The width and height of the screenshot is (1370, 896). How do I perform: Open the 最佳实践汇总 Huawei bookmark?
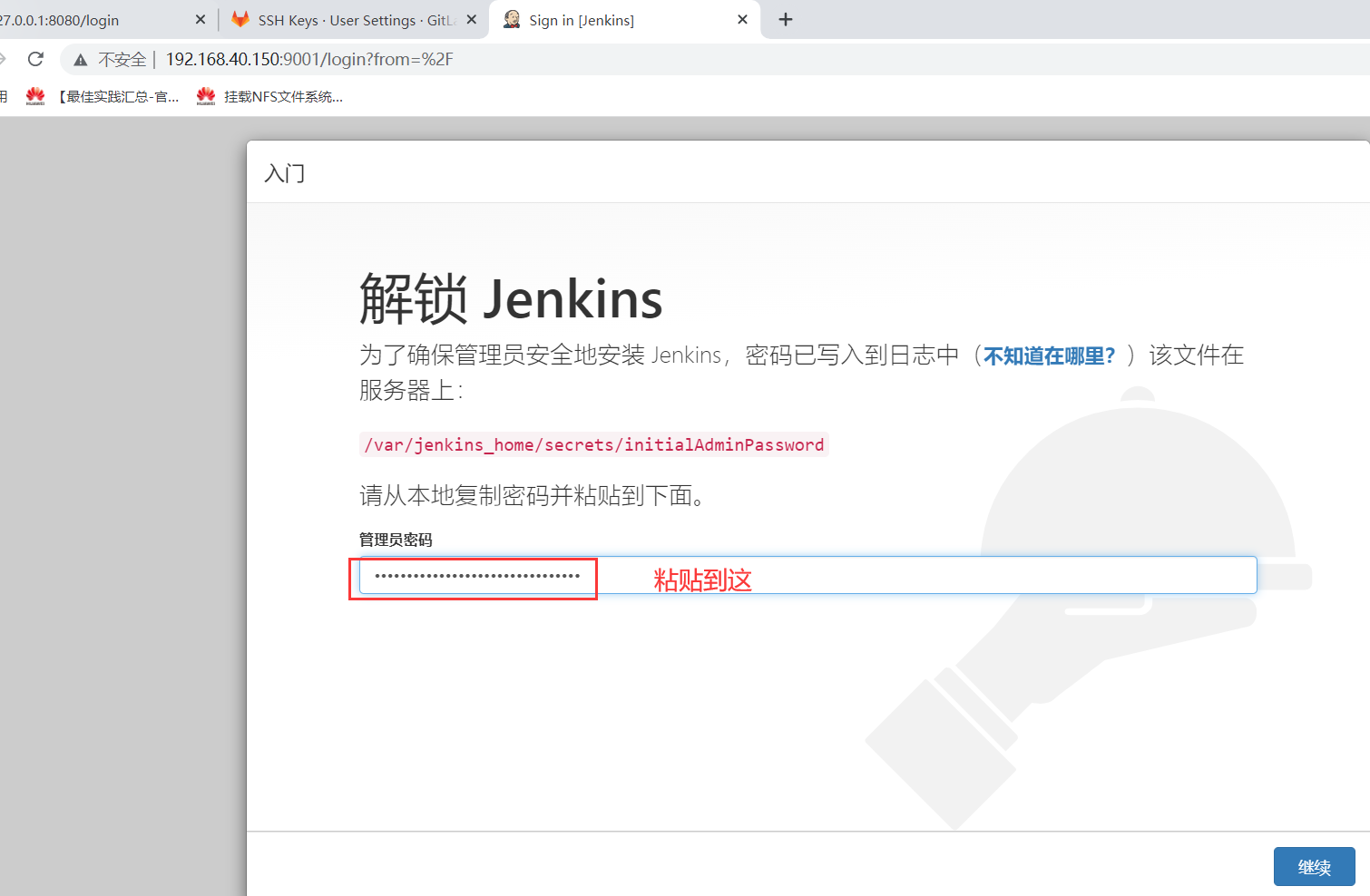(103, 96)
